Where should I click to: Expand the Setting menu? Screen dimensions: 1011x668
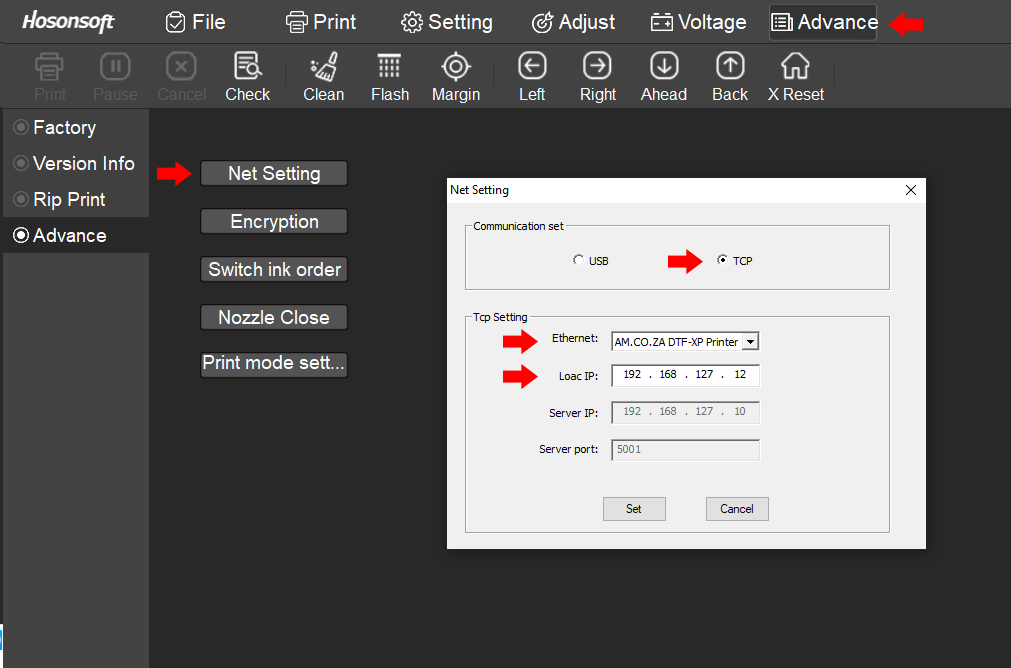(x=446, y=21)
